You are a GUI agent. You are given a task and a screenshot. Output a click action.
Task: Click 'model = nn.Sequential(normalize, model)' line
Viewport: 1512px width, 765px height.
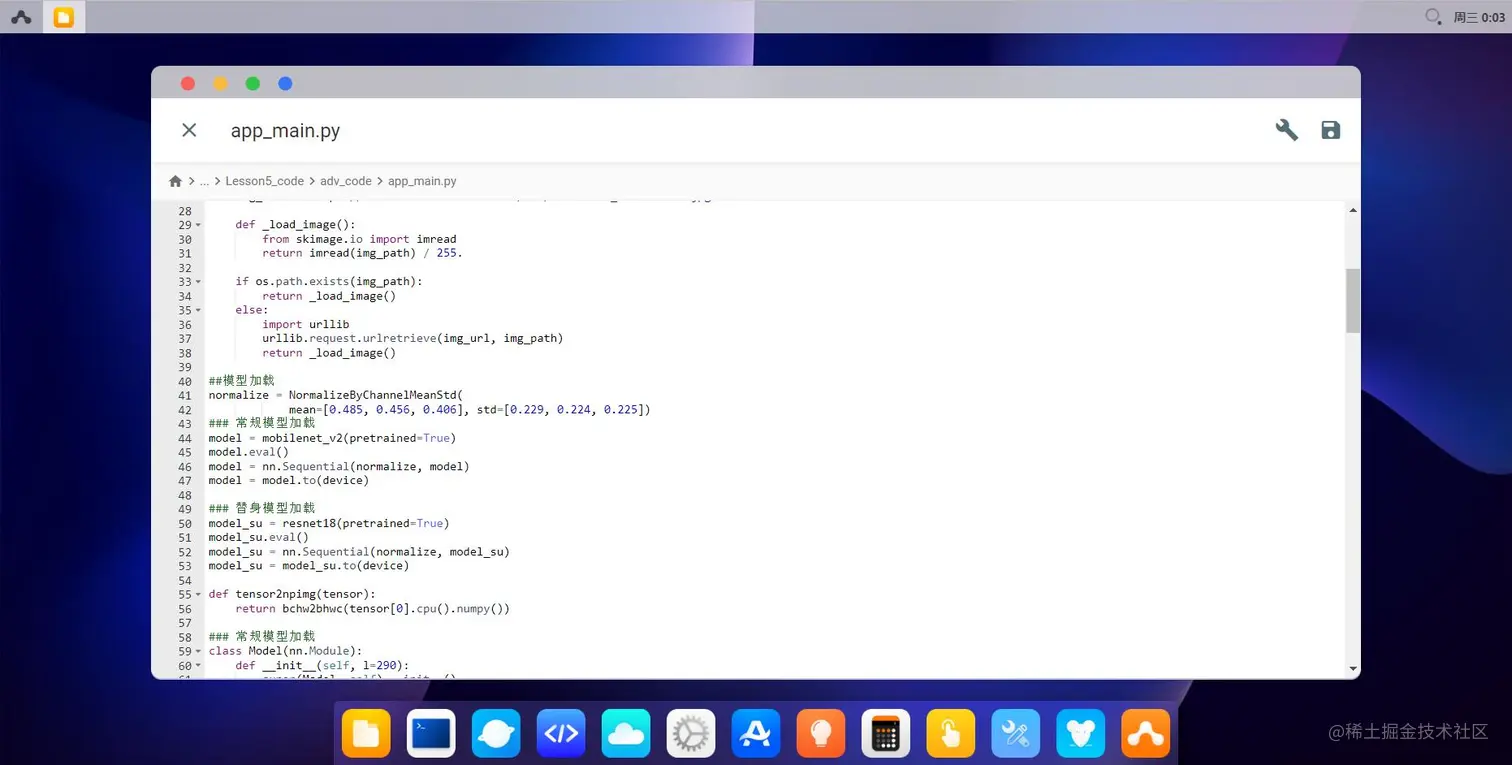339,466
